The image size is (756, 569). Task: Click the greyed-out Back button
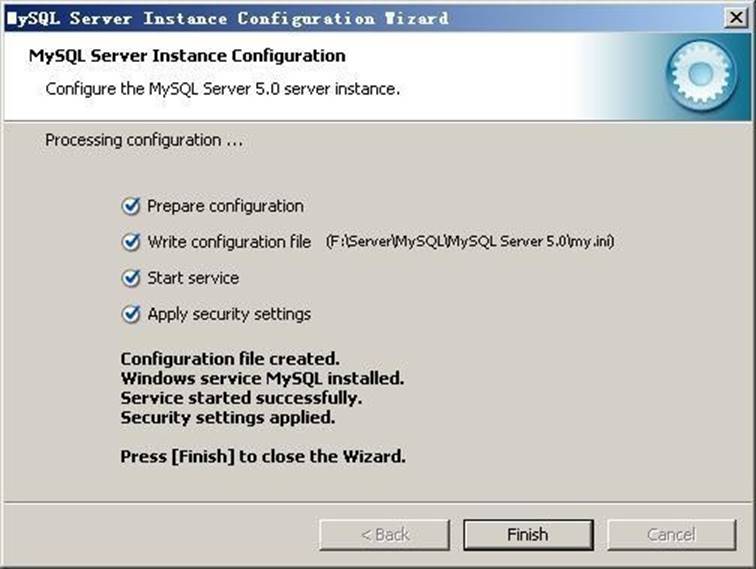click(385, 534)
